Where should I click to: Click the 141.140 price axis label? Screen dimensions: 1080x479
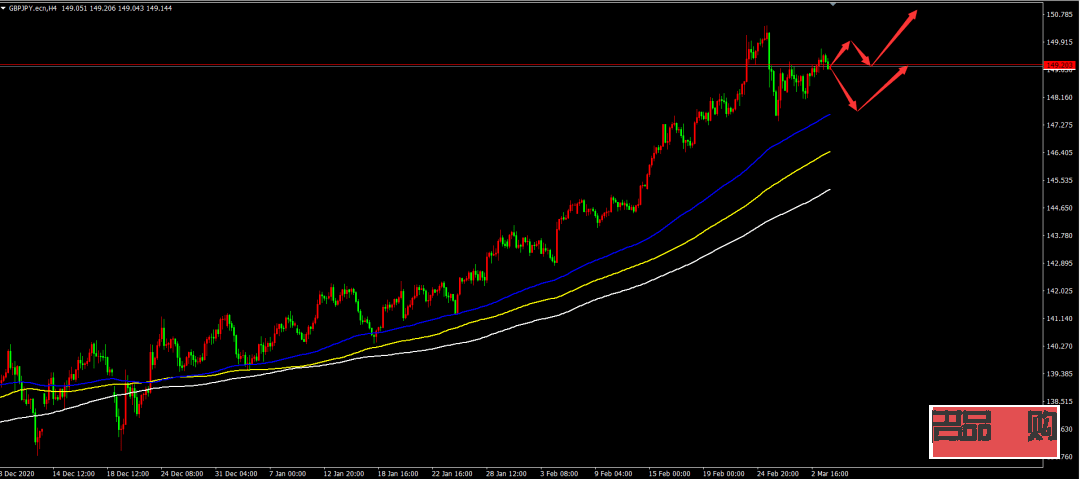(1060, 318)
